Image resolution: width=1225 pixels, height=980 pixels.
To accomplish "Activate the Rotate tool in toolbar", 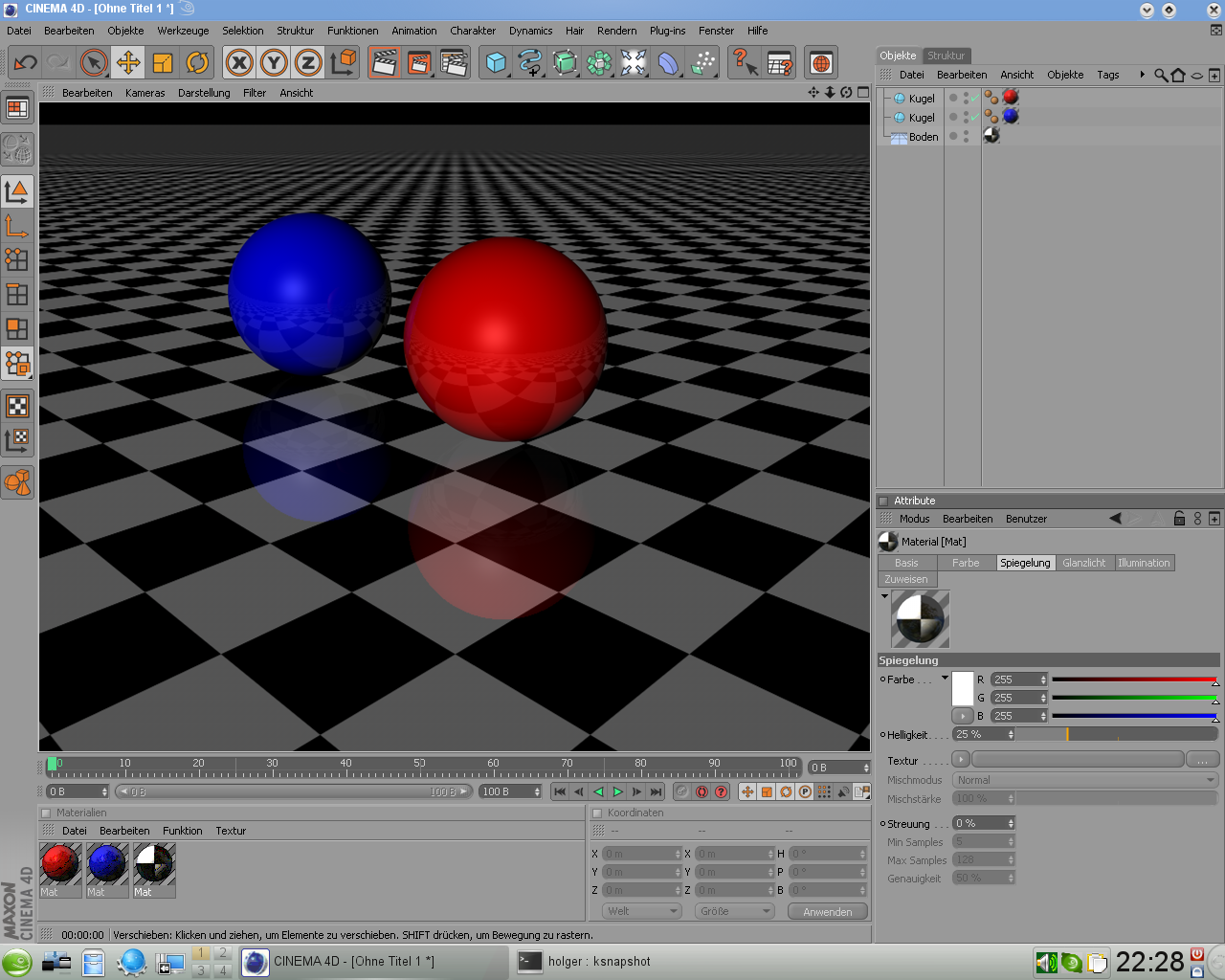I will pos(197,63).
